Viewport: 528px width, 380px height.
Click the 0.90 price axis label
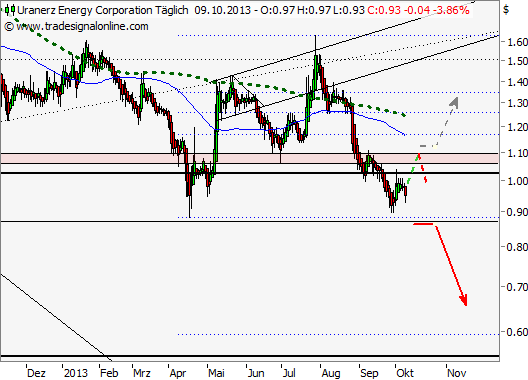tap(517, 212)
